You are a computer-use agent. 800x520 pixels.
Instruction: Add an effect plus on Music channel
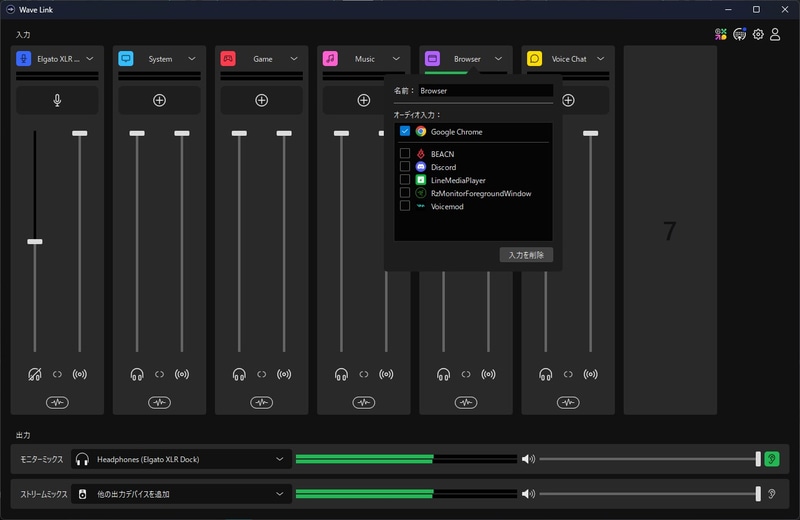363,100
